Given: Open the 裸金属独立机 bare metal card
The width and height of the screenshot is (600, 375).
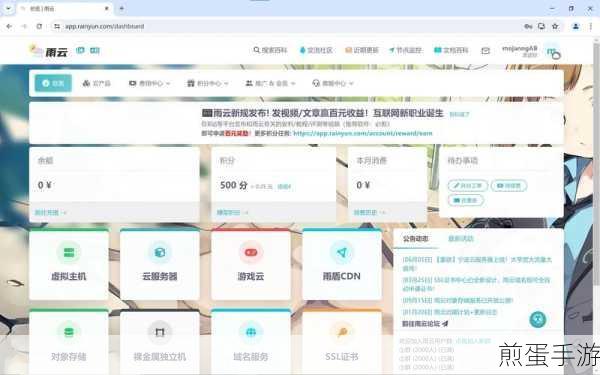Looking at the screenshot, I should coord(160,342).
